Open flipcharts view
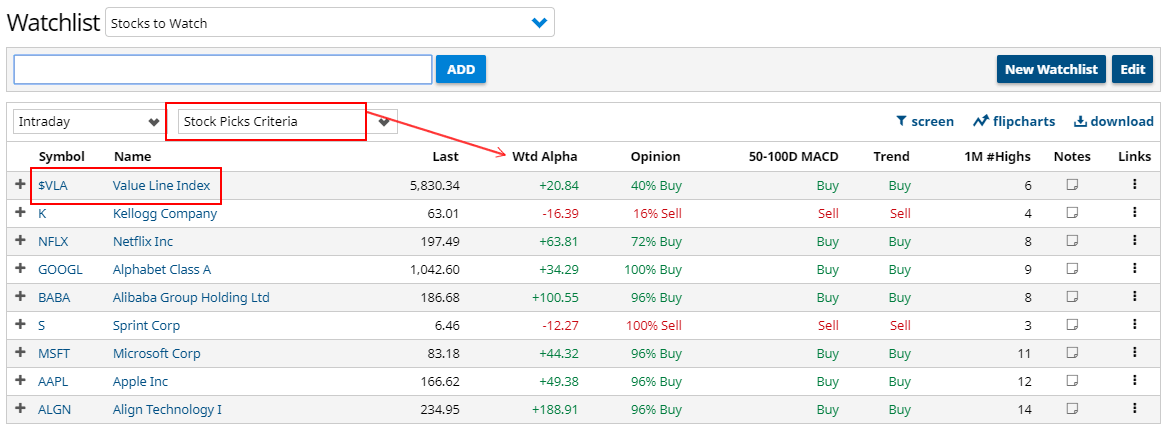The width and height of the screenshot is (1169, 434). click(x=1013, y=121)
